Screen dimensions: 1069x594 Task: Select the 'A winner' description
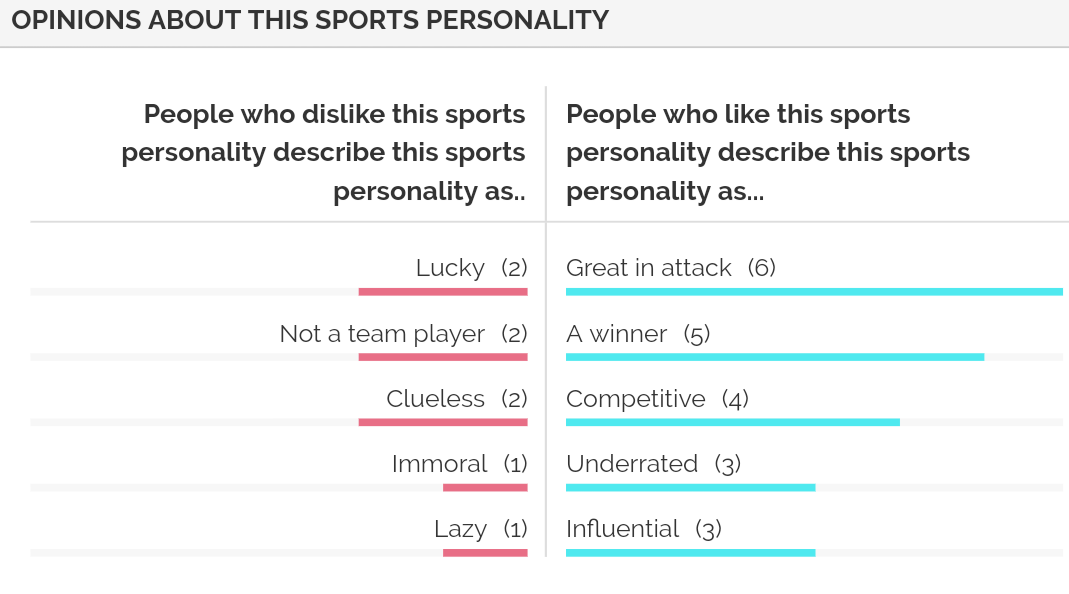(x=616, y=334)
